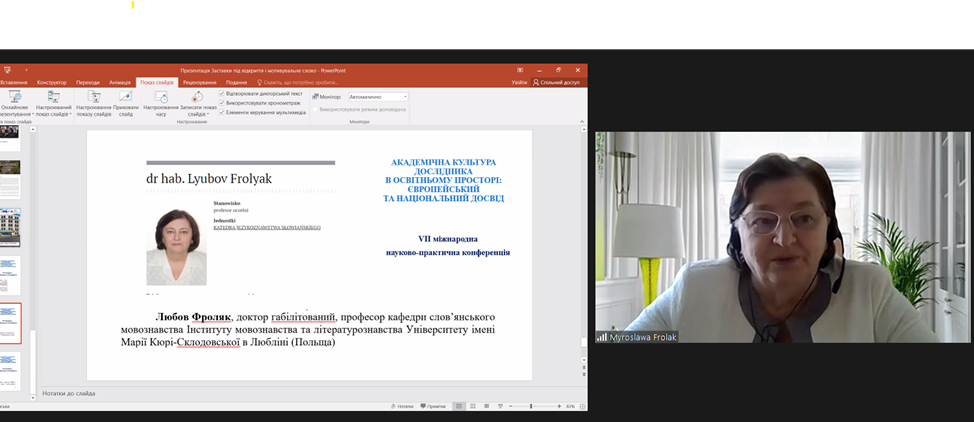Image resolution: width=974 pixels, height=422 pixels.
Task: Expand Custom Slide Show dropdown arrow
Action: click(x=69, y=114)
